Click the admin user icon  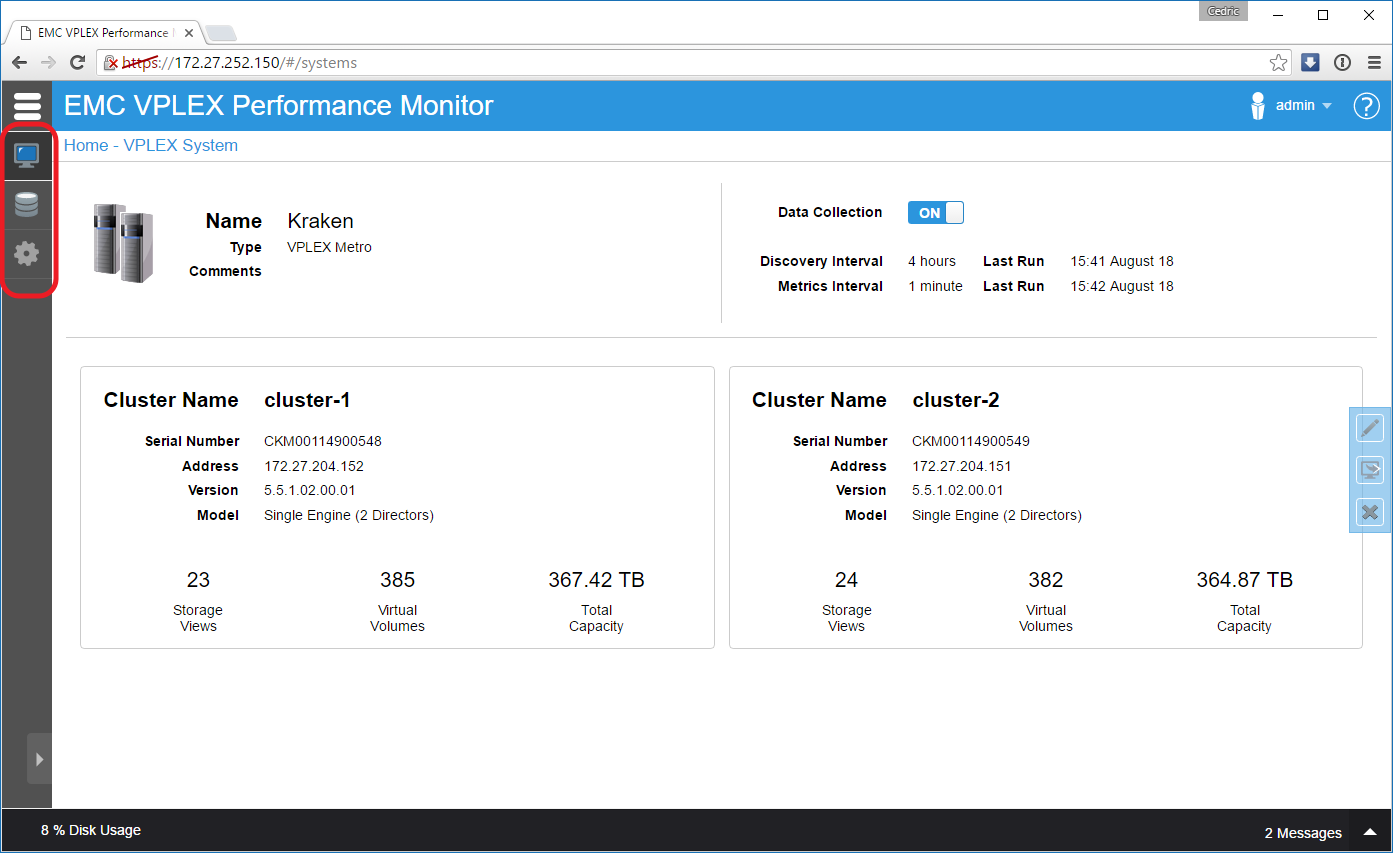[x=1258, y=106]
